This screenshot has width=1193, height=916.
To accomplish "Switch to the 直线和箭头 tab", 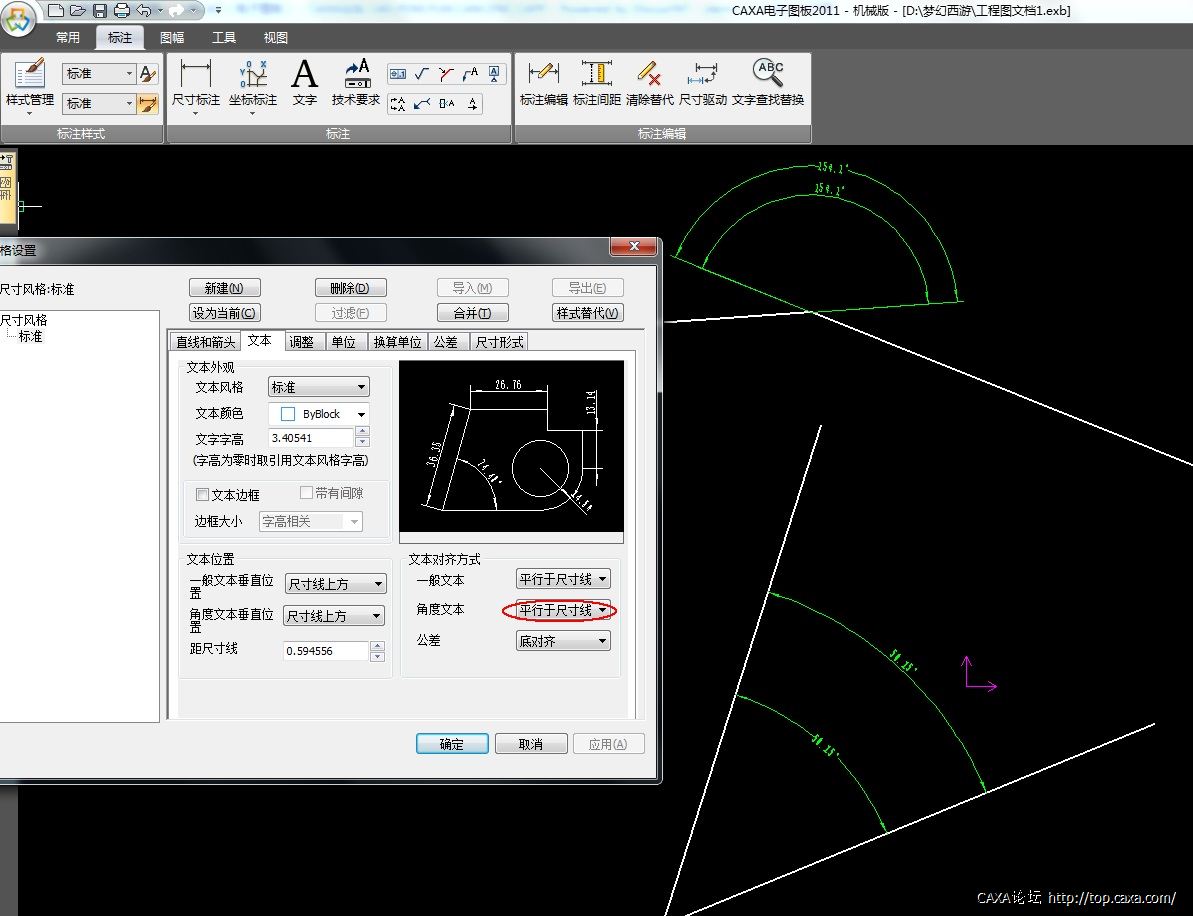I will point(205,342).
